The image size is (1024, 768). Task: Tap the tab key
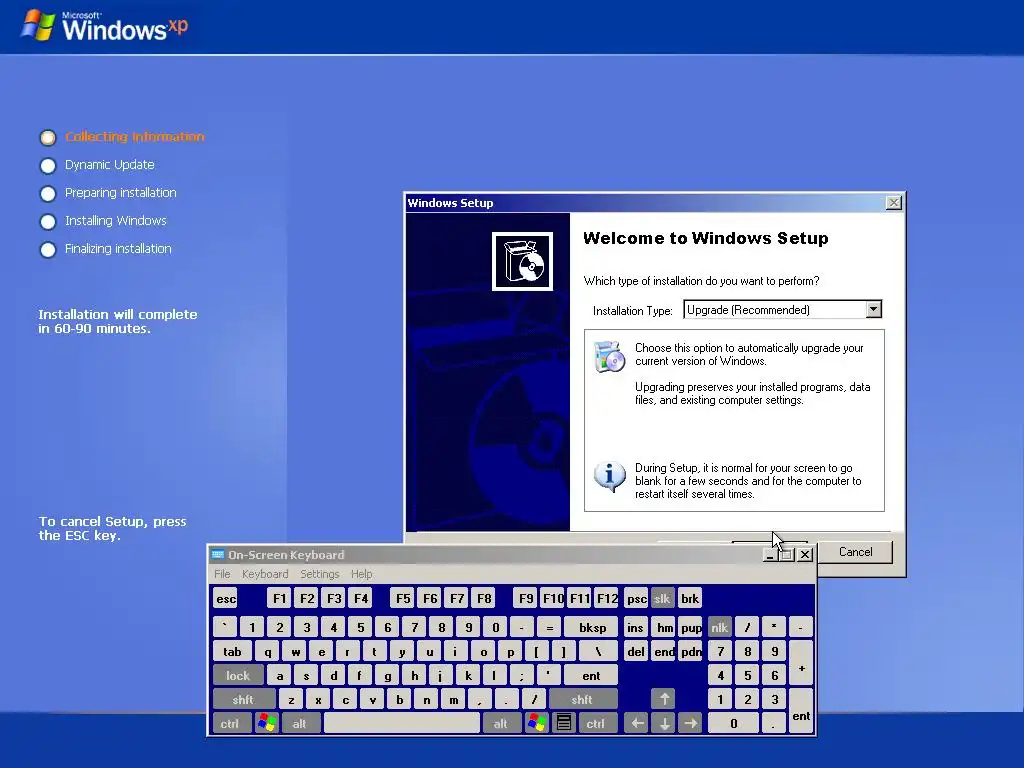tap(232, 652)
